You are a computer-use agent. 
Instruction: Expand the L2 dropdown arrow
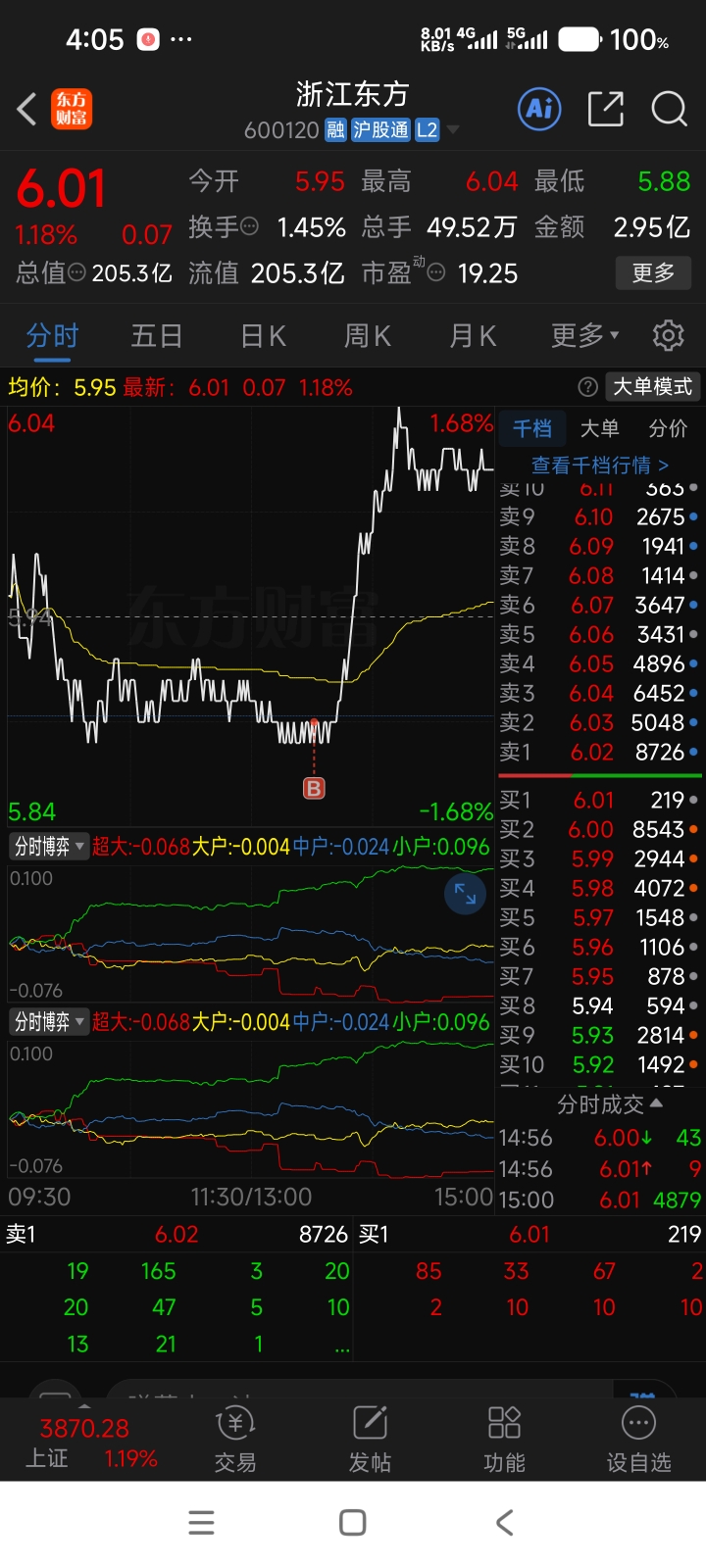pyautogui.click(x=452, y=130)
